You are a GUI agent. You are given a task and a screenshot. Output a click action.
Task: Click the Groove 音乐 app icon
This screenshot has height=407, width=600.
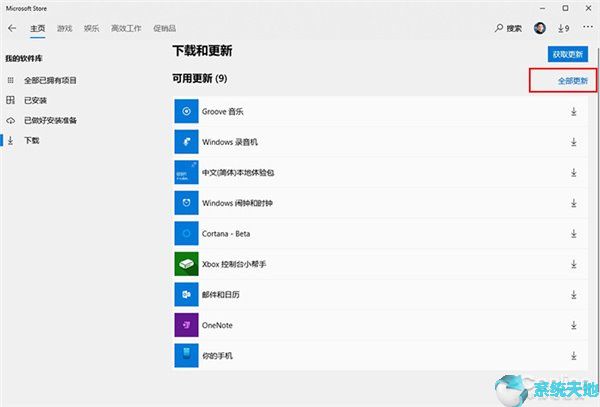tap(186, 111)
